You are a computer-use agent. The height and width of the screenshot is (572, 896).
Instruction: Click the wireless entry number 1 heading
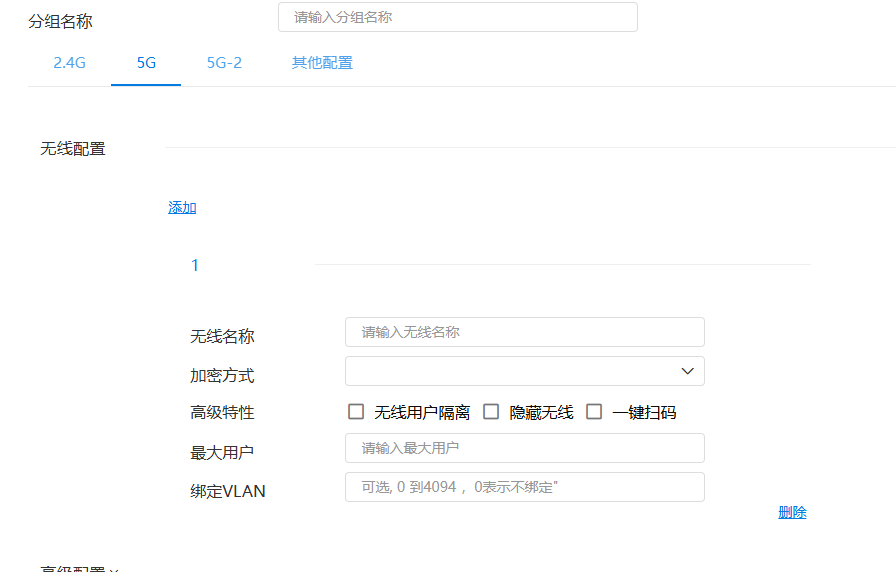[x=195, y=265]
